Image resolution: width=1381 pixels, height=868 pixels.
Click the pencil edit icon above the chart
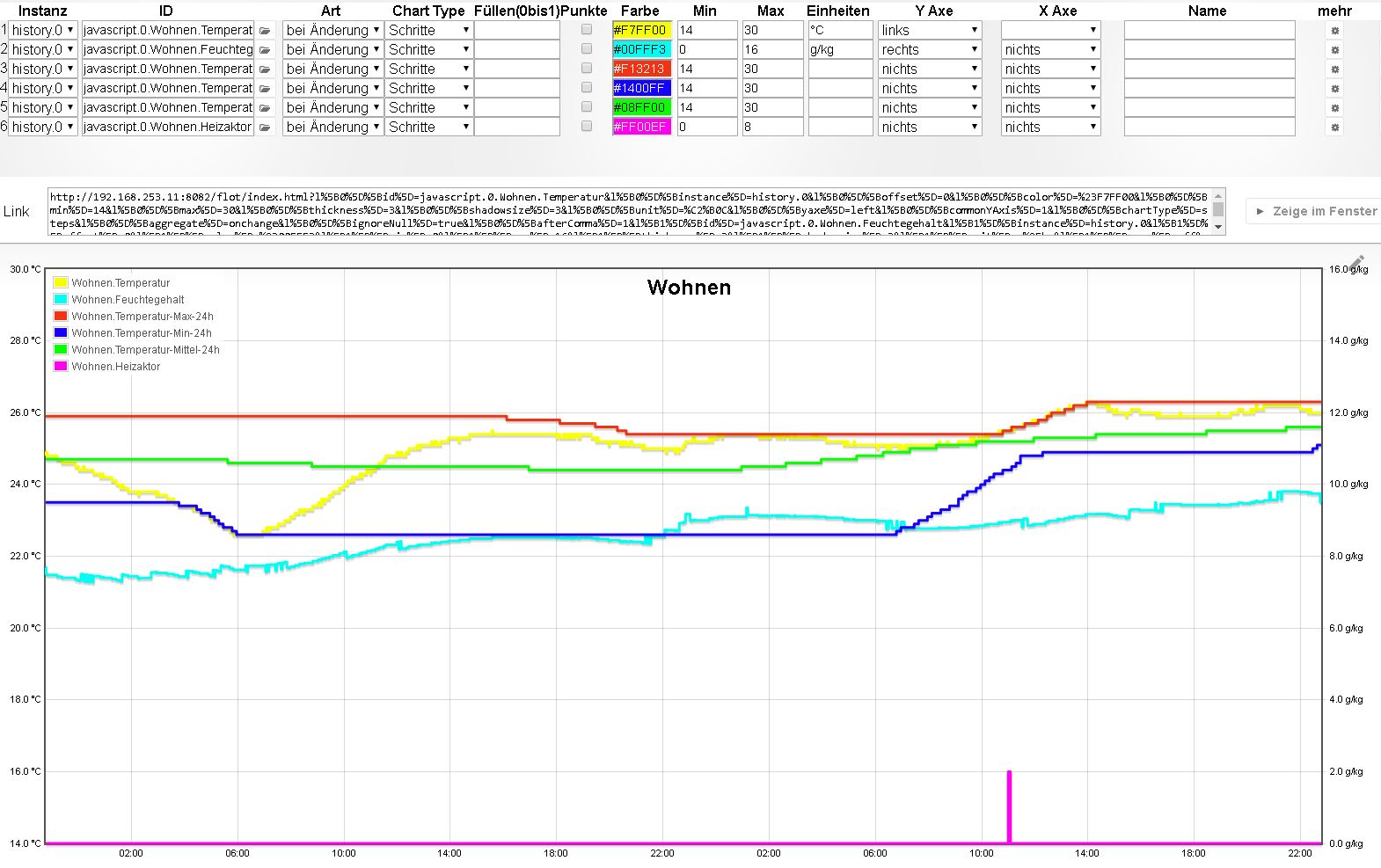(x=1357, y=263)
